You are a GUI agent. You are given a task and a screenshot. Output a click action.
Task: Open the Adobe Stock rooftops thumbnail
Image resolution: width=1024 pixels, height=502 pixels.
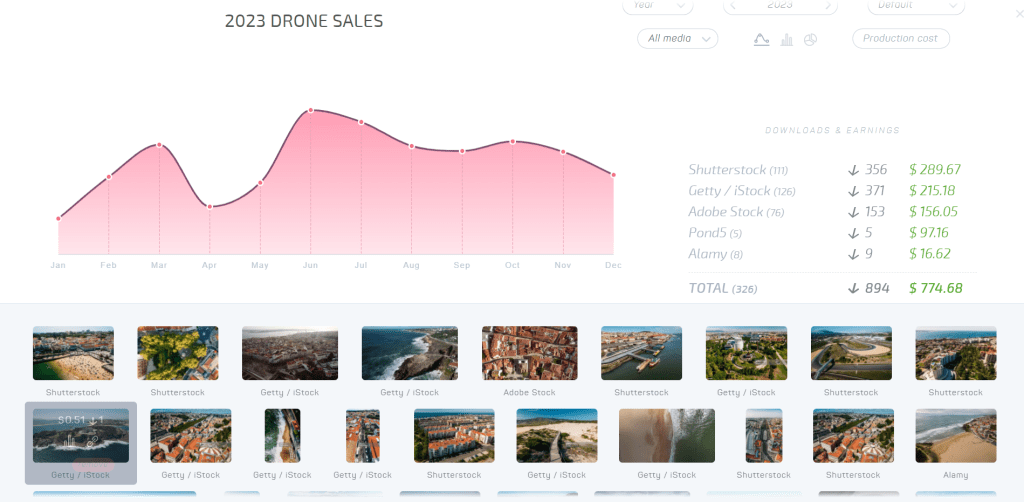click(x=529, y=353)
